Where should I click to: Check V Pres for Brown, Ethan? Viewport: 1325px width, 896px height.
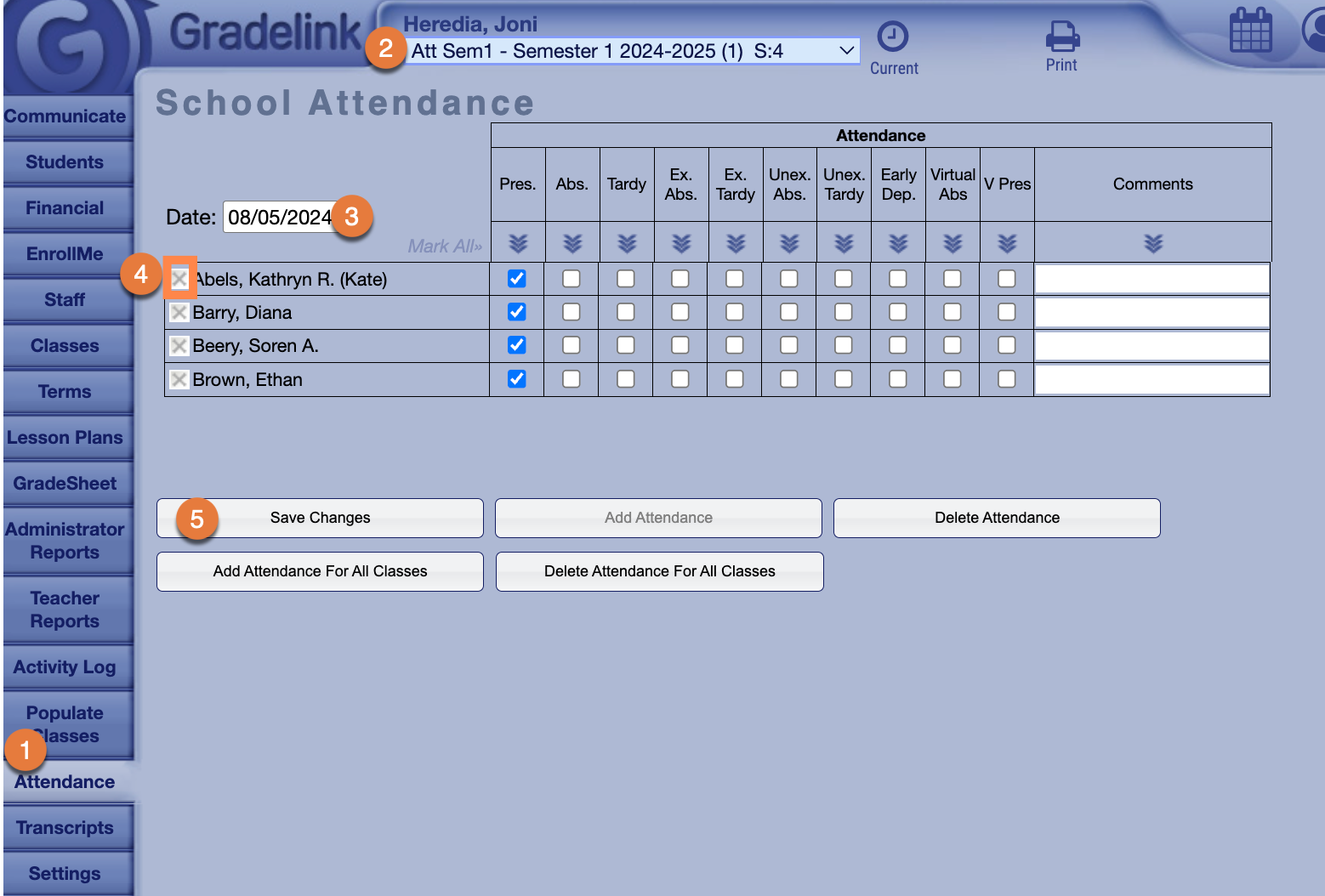point(1006,379)
